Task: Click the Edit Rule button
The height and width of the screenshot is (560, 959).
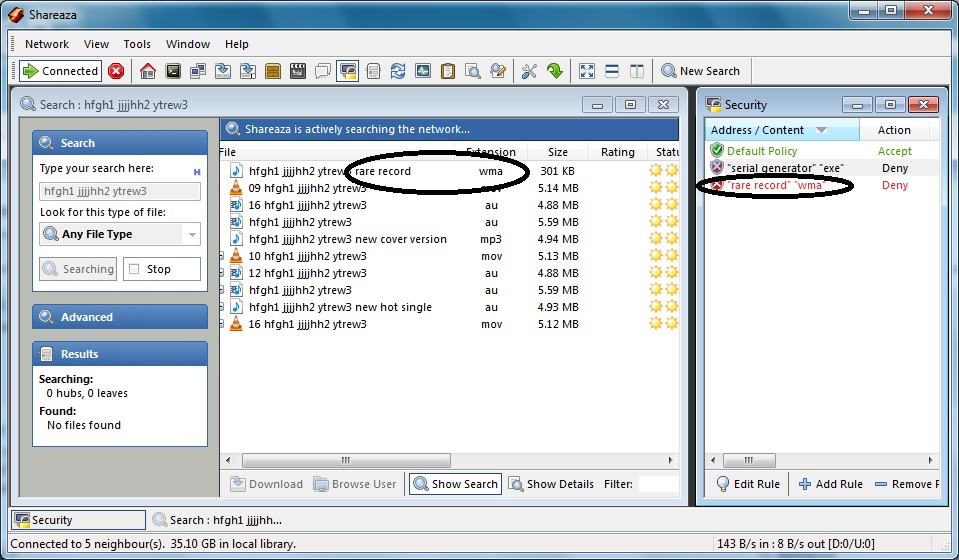Action: pos(748,484)
